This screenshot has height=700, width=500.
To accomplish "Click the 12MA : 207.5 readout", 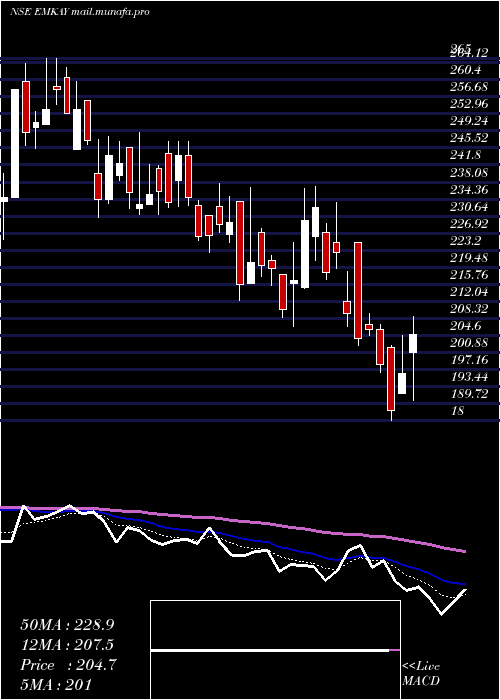I will (x=67, y=645).
